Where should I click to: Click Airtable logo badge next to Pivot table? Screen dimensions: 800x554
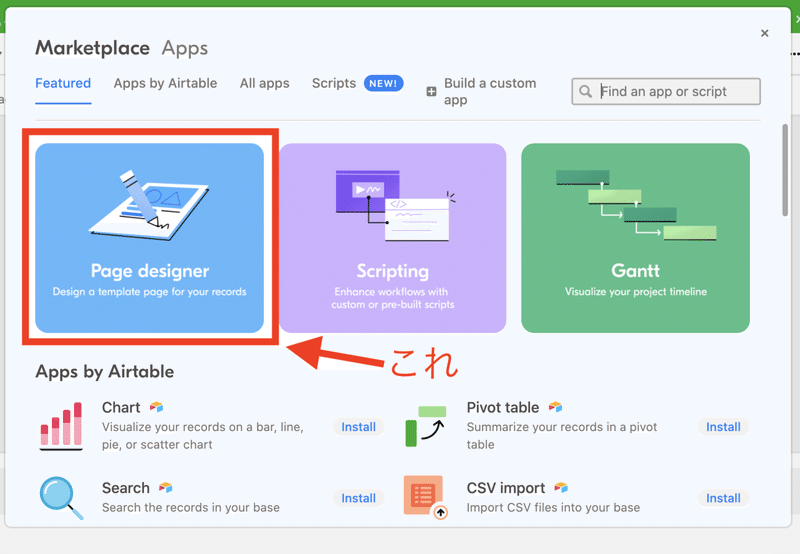click(x=555, y=407)
